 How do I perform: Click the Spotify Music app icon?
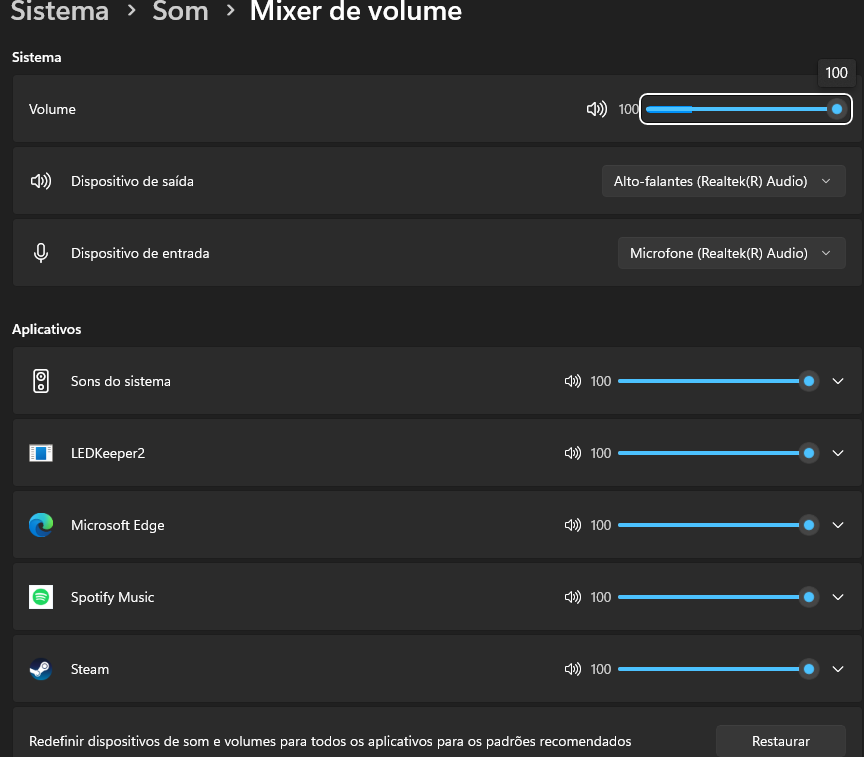pos(41,597)
